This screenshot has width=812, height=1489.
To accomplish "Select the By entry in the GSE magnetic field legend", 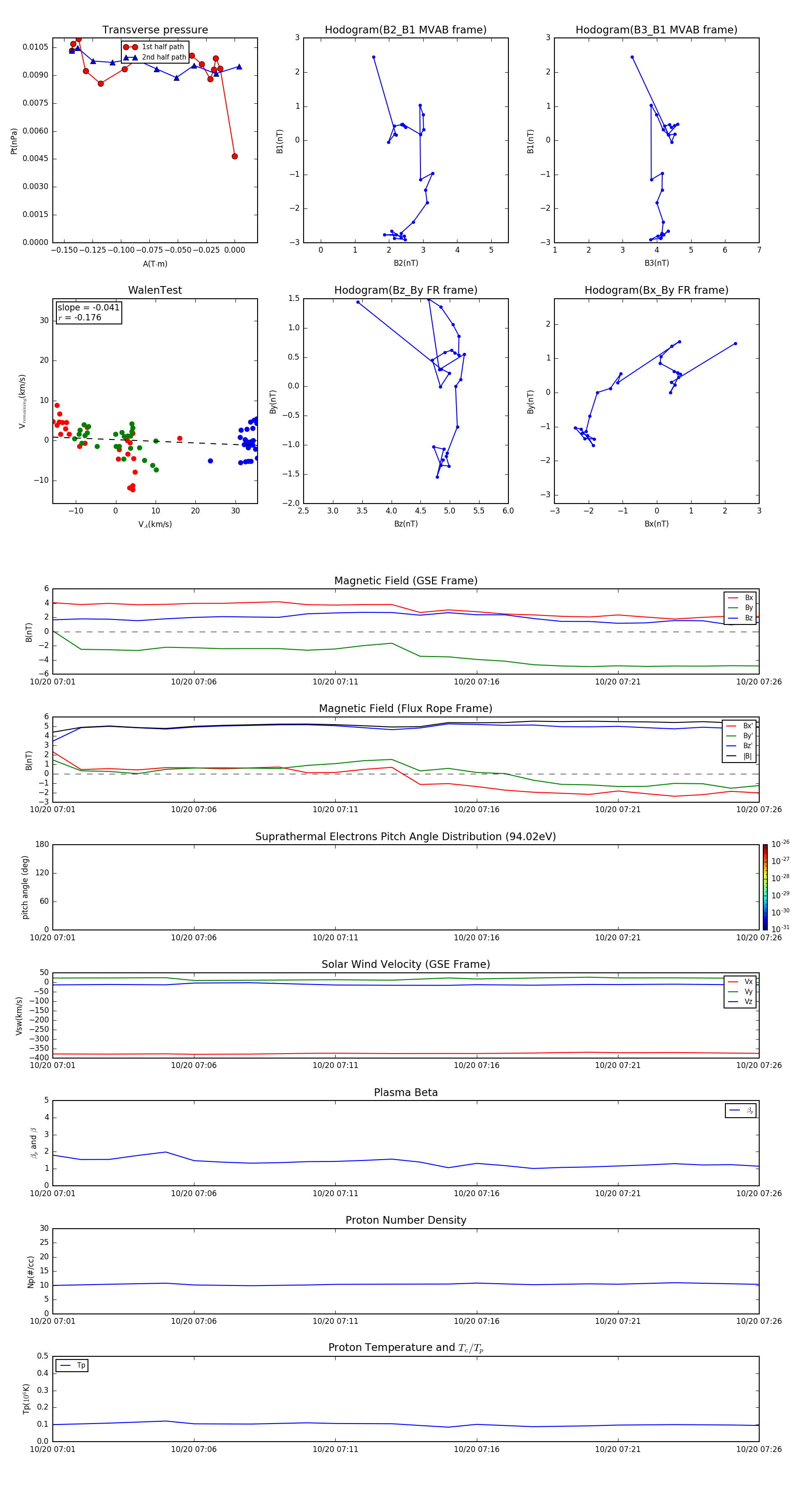I will 740,607.
